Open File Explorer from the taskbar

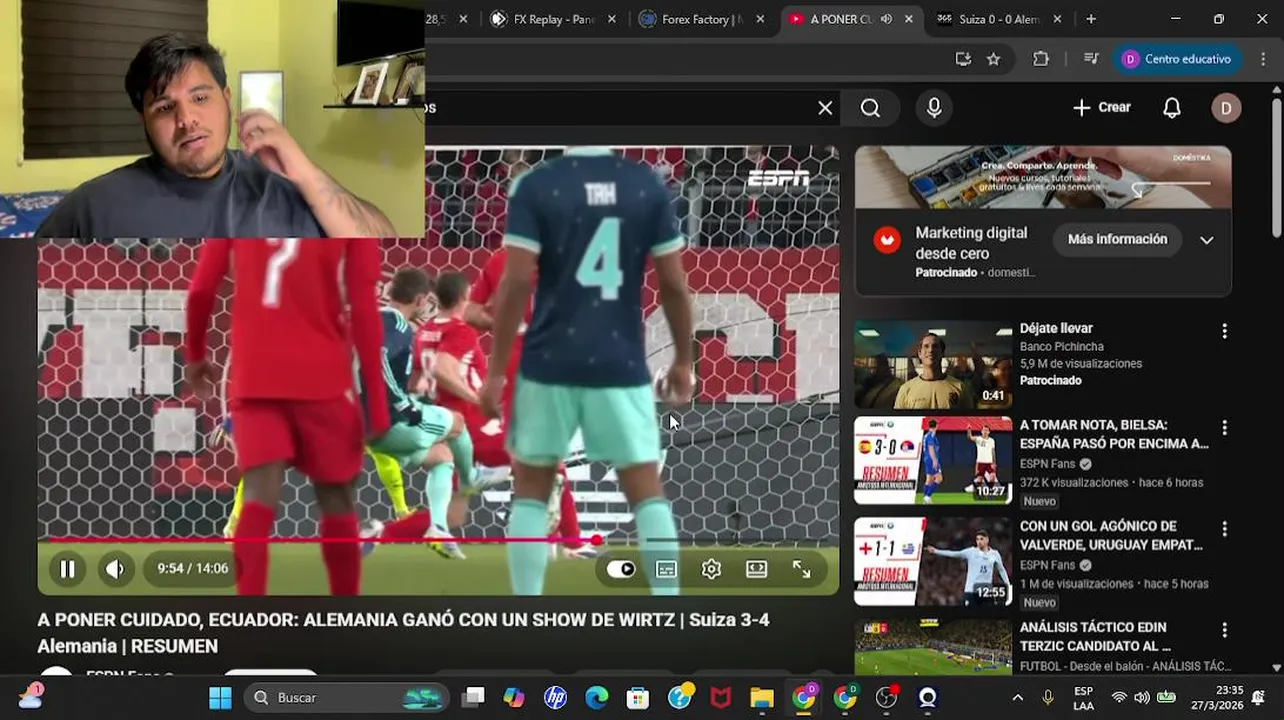pyautogui.click(x=762, y=697)
